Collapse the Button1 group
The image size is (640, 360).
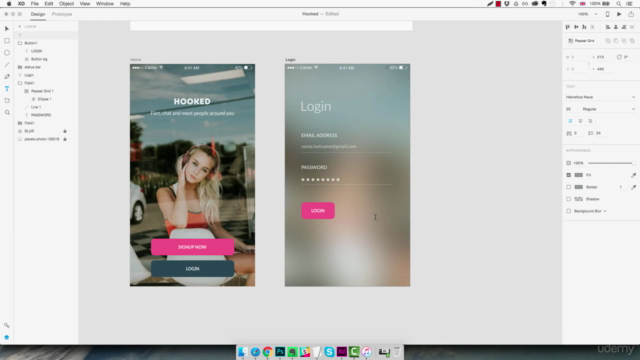(20, 43)
